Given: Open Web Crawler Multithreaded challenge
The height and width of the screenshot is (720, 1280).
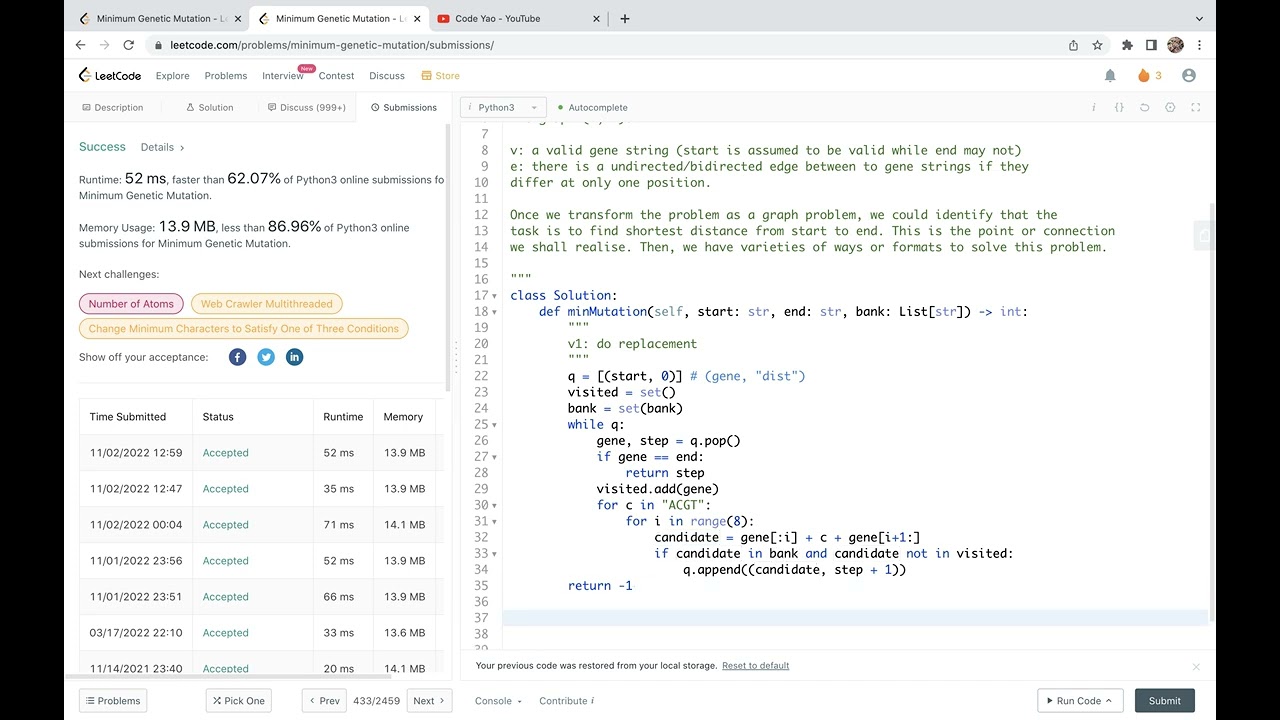Looking at the screenshot, I should (267, 304).
